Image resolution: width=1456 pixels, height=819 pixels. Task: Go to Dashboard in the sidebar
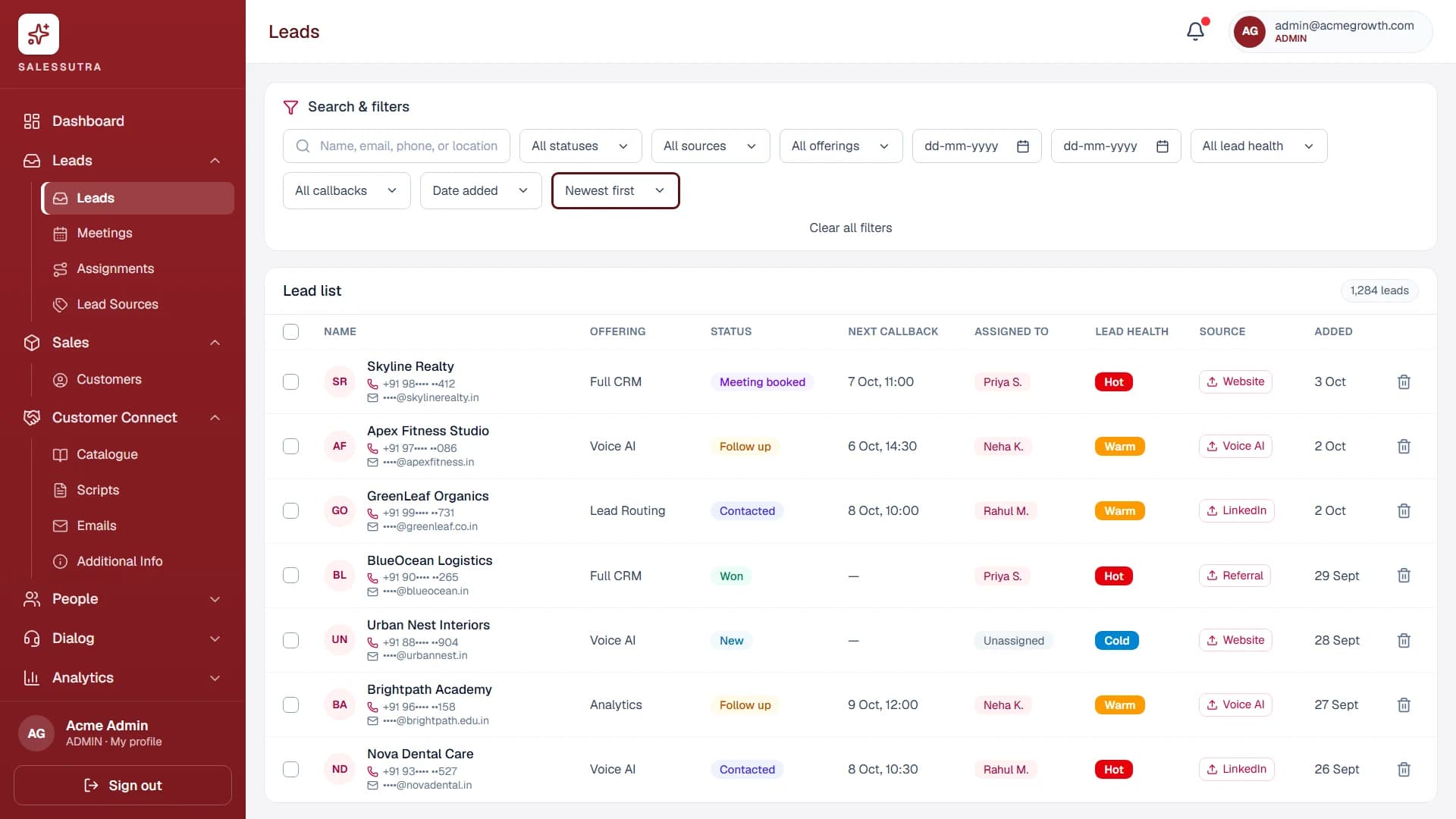(x=123, y=121)
